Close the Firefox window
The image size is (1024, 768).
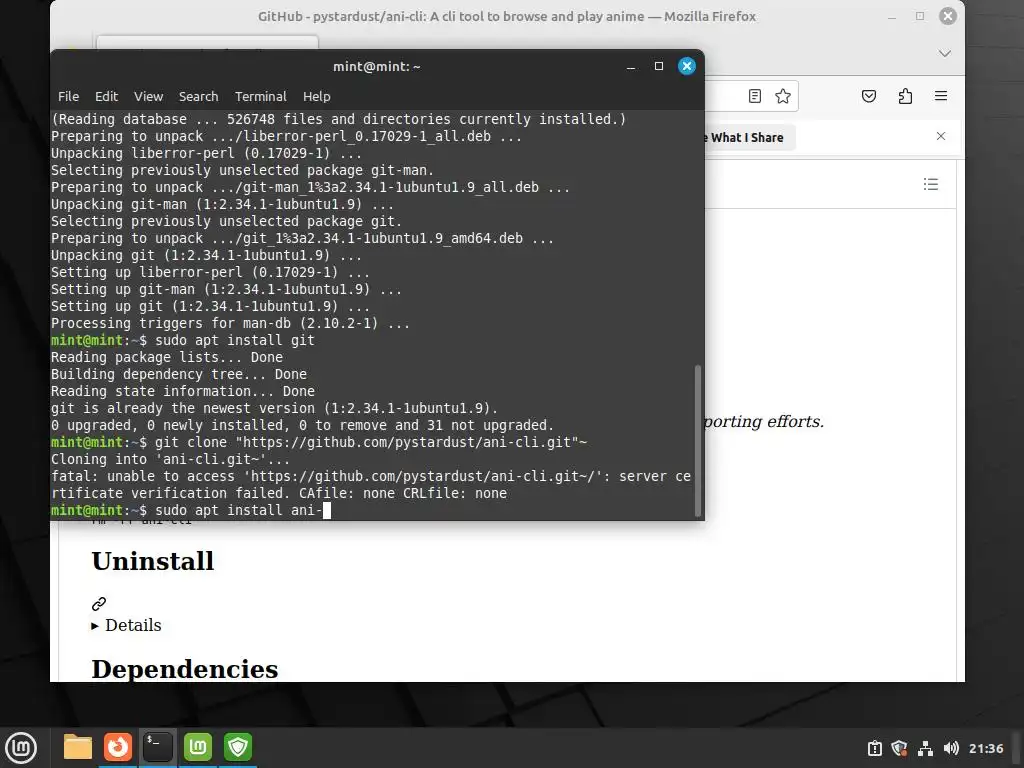tap(948, 16)
